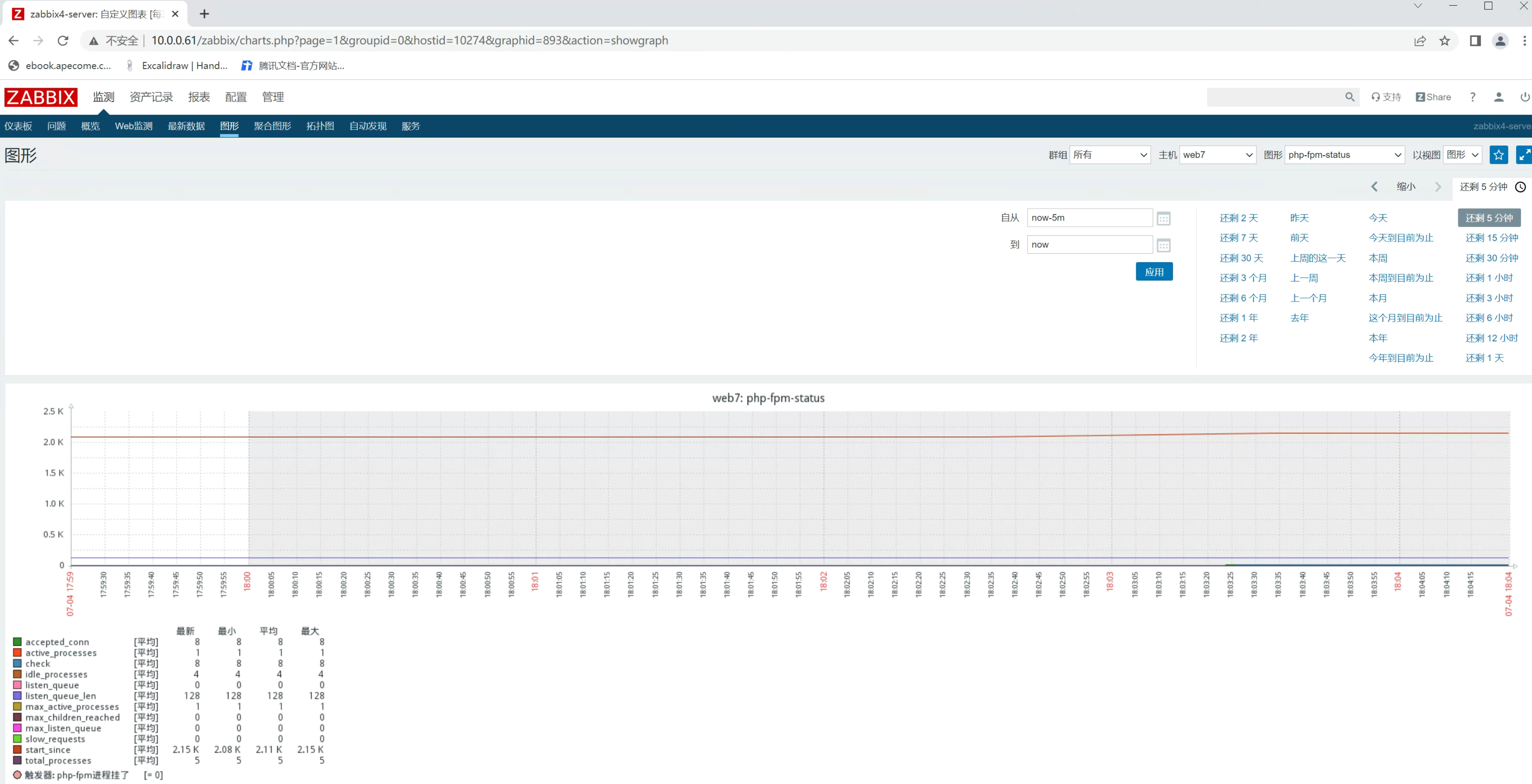This screenshot has width=1532, height=784.
Task: Bookmark this page with the browser star
Action: [1444, 41]
